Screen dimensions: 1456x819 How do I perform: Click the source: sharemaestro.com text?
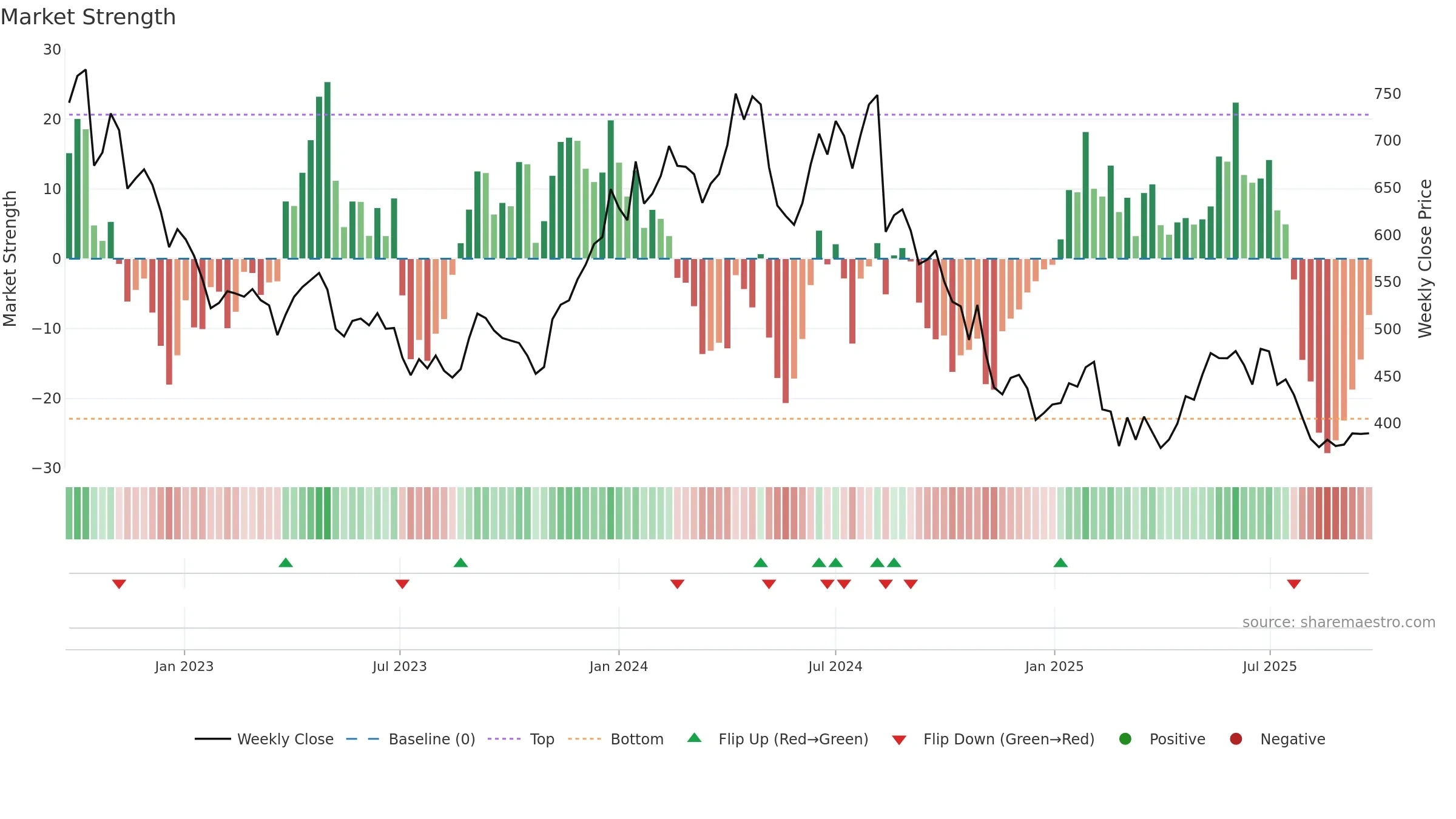(x=1339, y=622)
